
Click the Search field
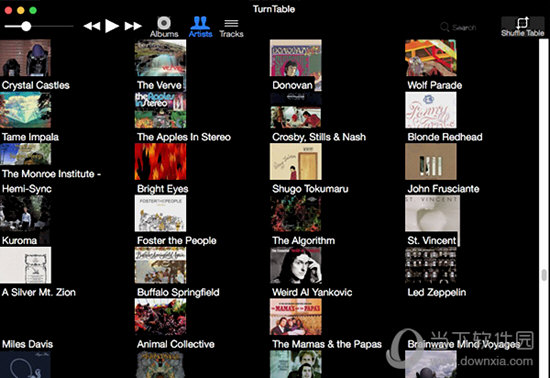point(458,27)
